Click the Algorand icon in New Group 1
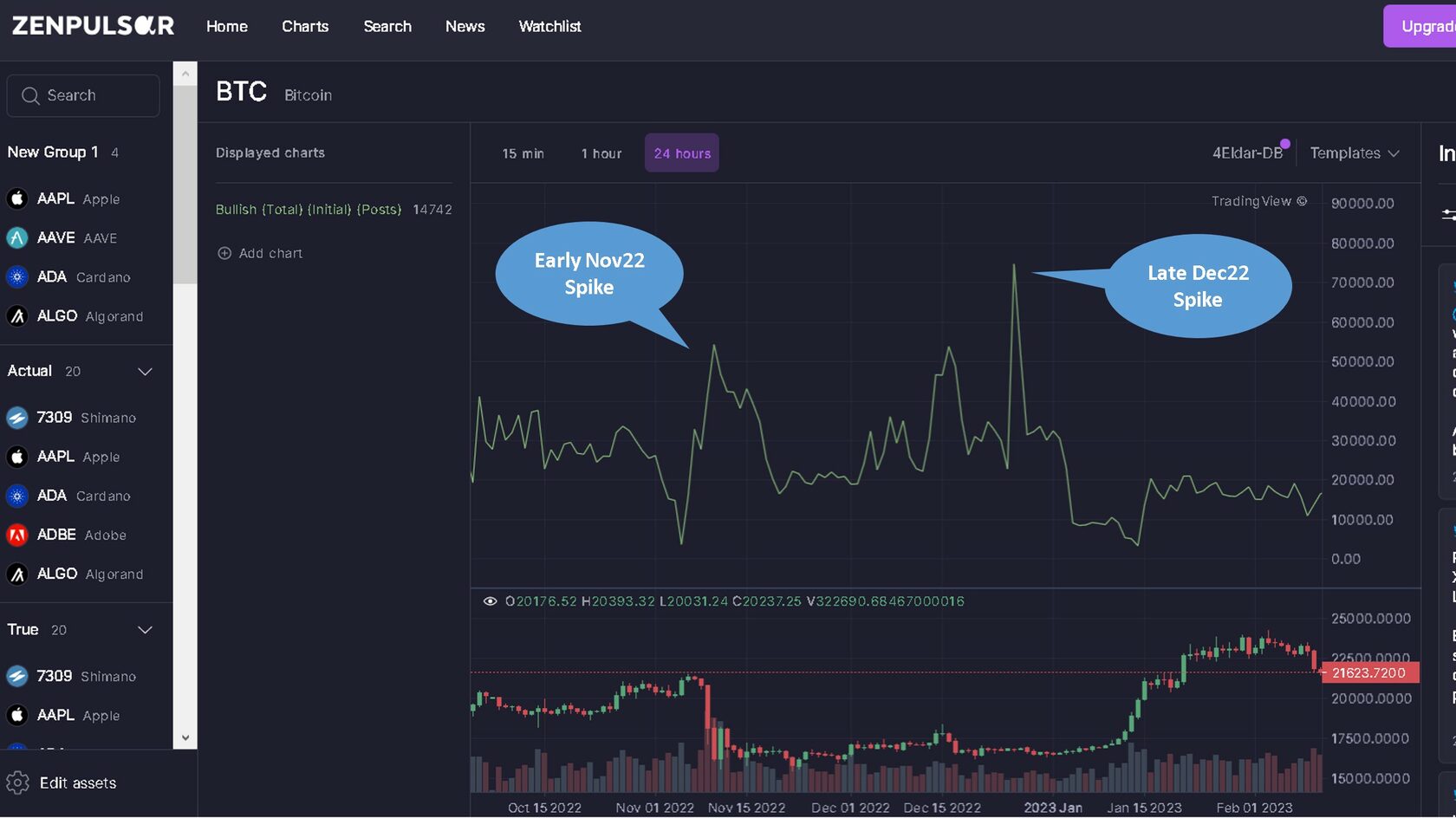 pyautogui.click(x=17, y=316)
